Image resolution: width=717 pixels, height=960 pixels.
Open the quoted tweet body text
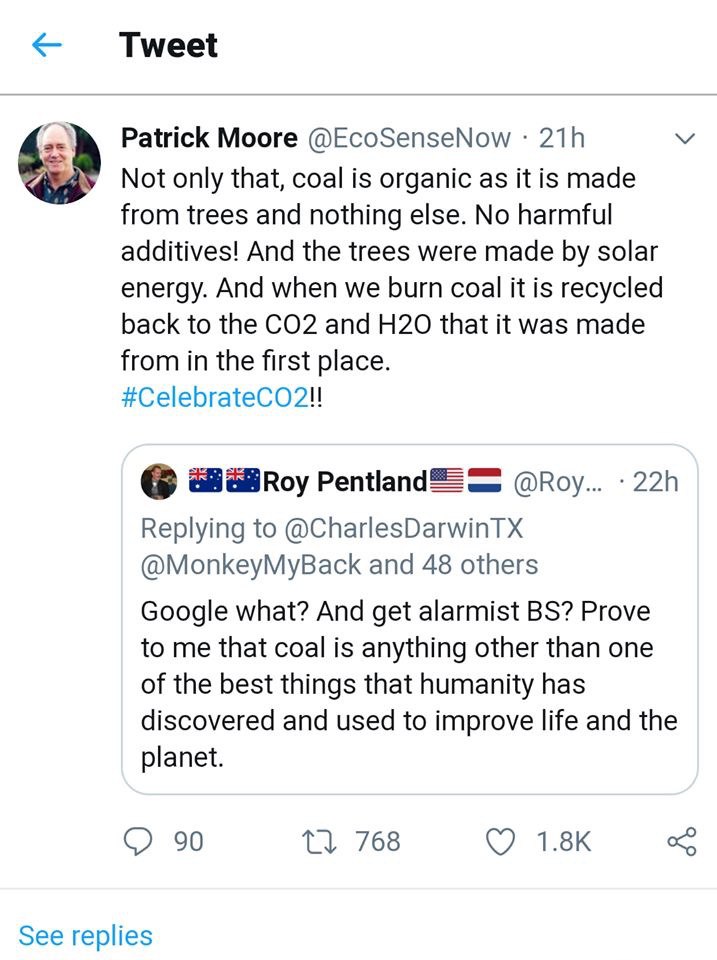tap(408, 684)
